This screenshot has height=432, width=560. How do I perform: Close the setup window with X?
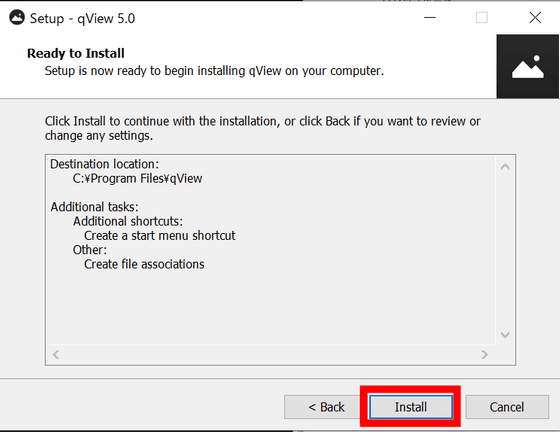click(x=535, y=17)
